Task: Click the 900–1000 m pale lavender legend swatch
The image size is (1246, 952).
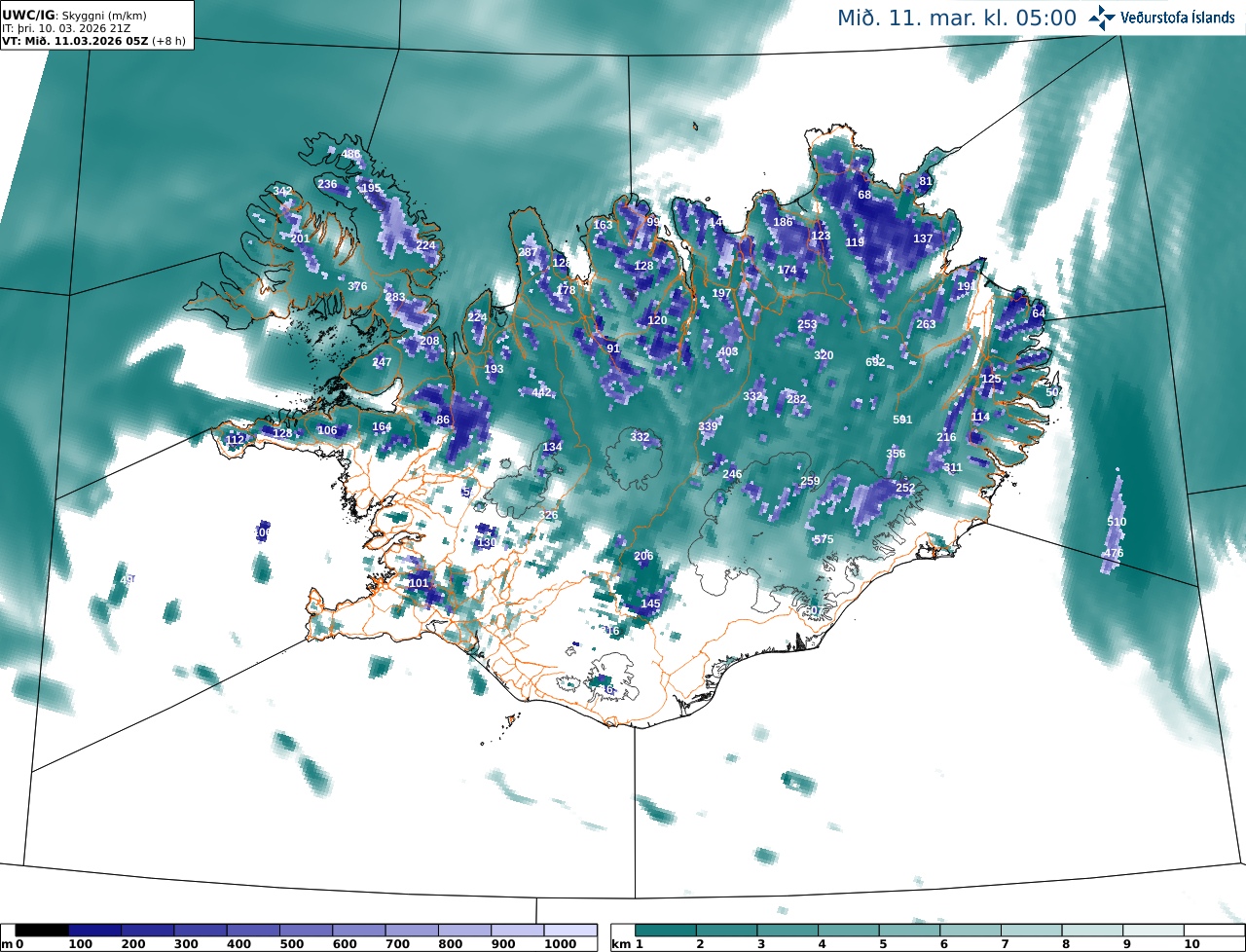Action: click(517, 931)
